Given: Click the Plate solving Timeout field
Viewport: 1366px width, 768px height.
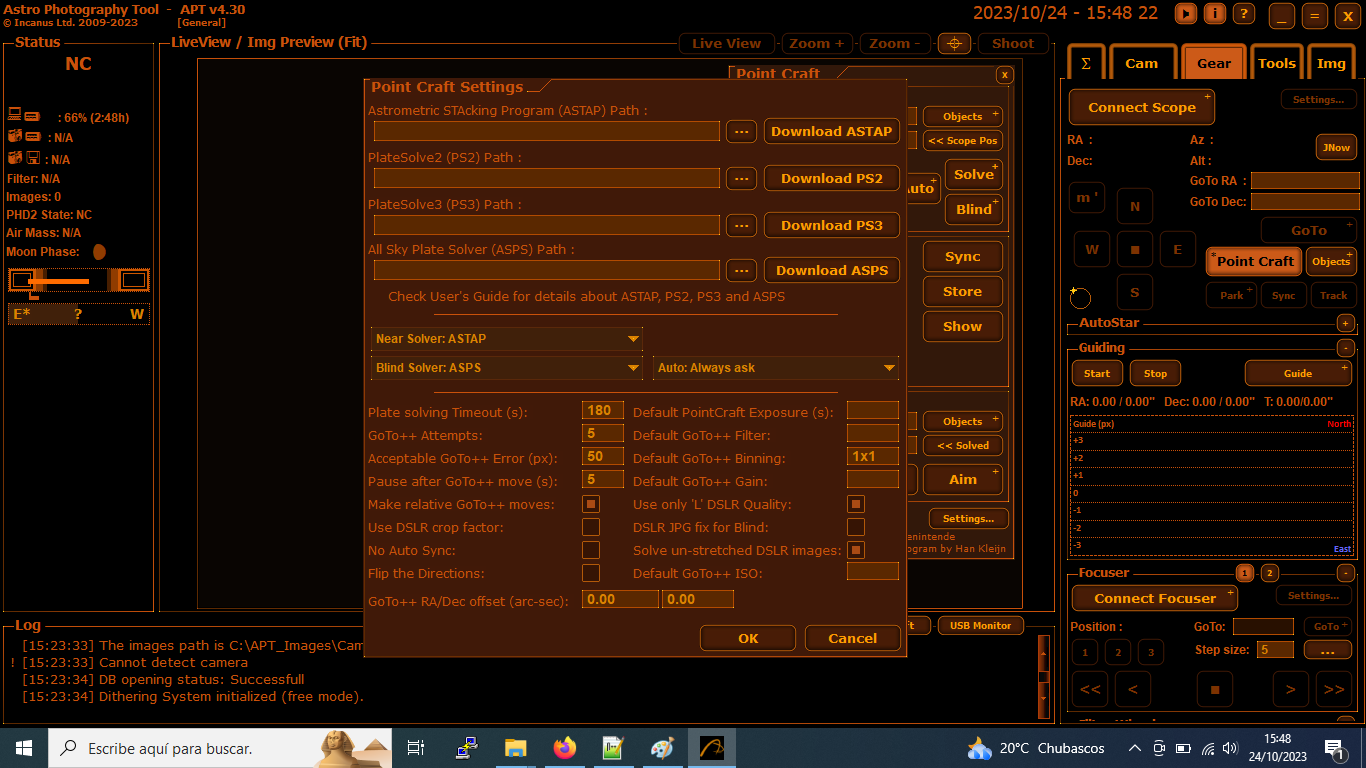Looking at the screenshot, I should (x=603, y=410).
